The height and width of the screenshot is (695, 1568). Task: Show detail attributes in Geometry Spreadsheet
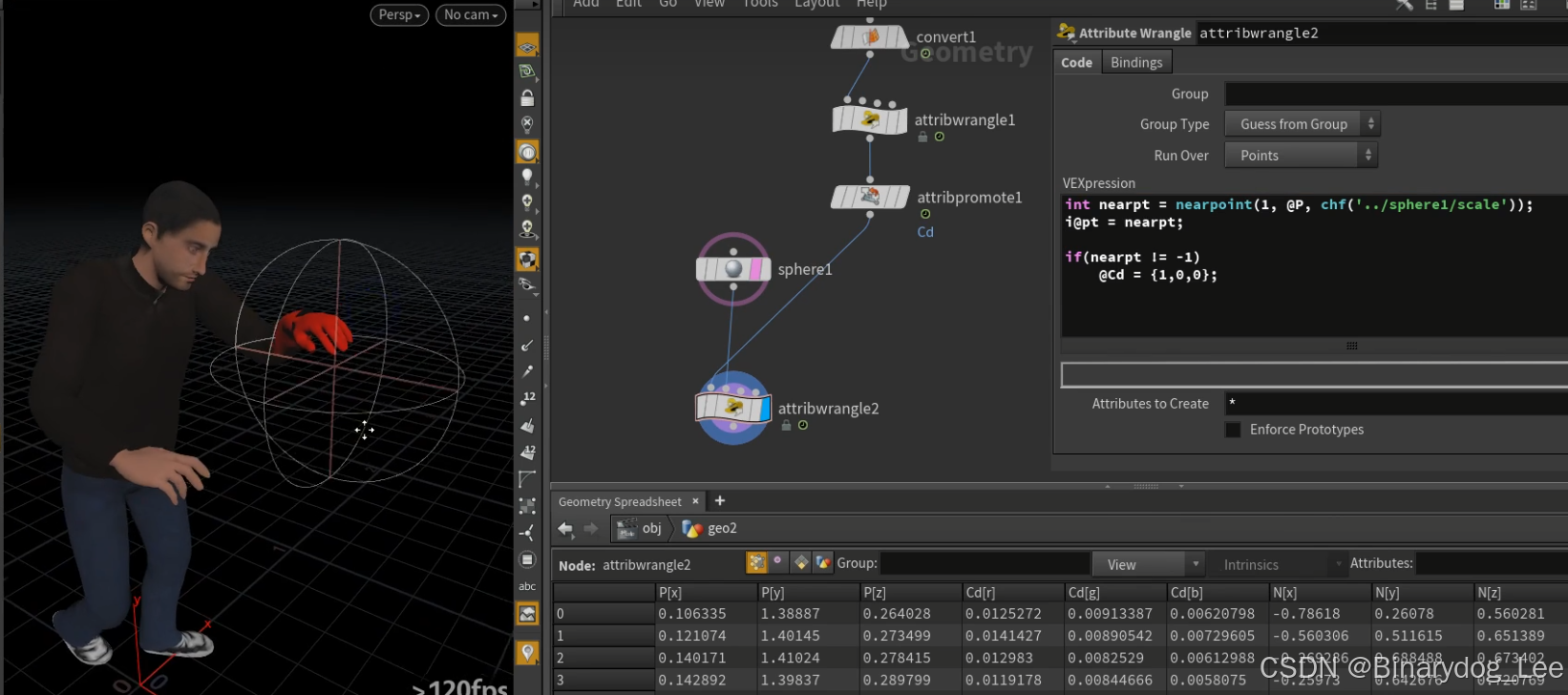[x=823, y=563]
